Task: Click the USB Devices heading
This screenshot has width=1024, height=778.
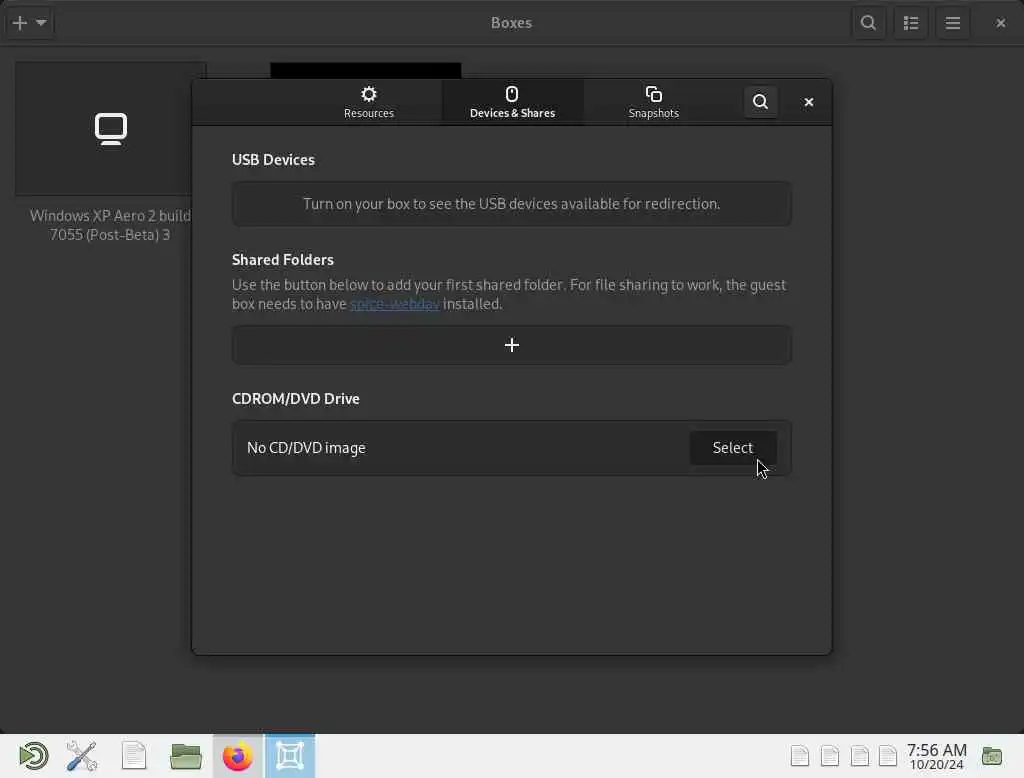Action: coord(273,160)
